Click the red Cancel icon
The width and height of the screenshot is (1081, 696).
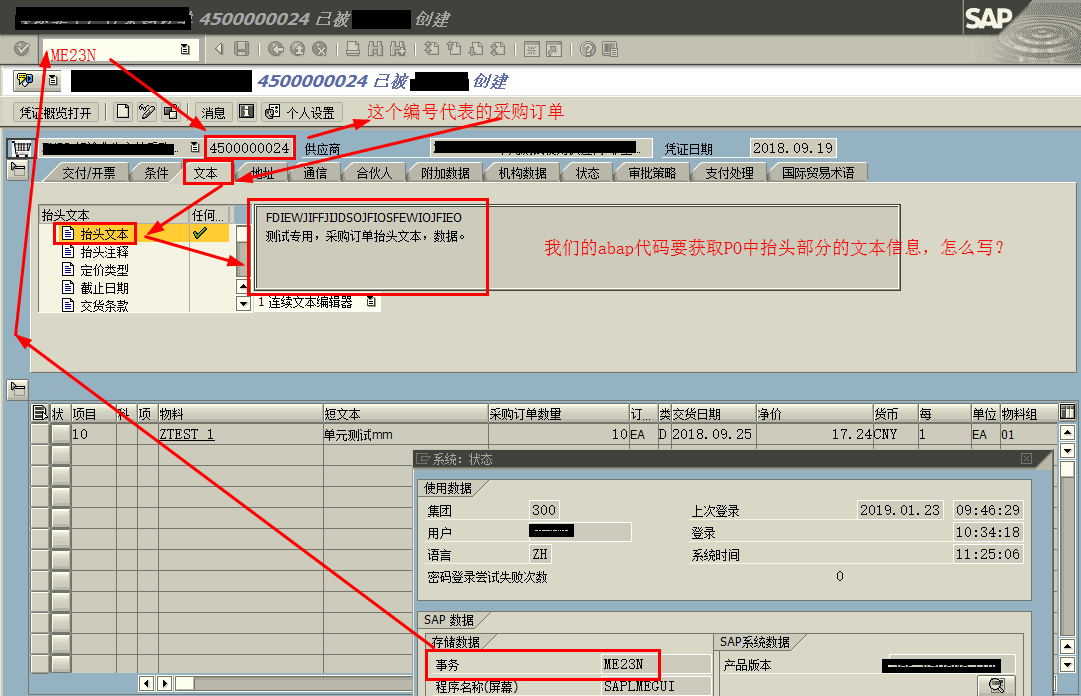(319, 49)
